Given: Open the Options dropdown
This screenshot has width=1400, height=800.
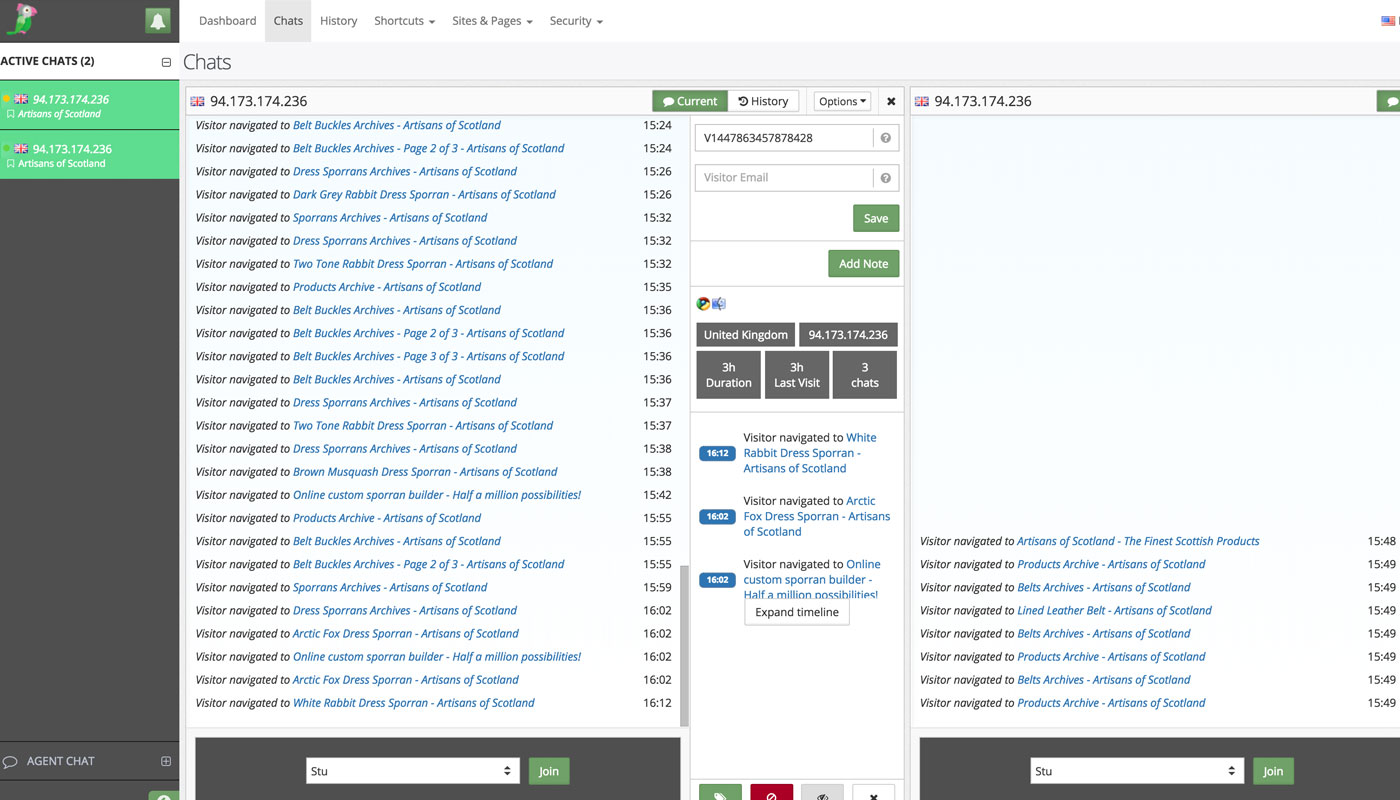Looking at the screenshot, I should click(842, 101).
